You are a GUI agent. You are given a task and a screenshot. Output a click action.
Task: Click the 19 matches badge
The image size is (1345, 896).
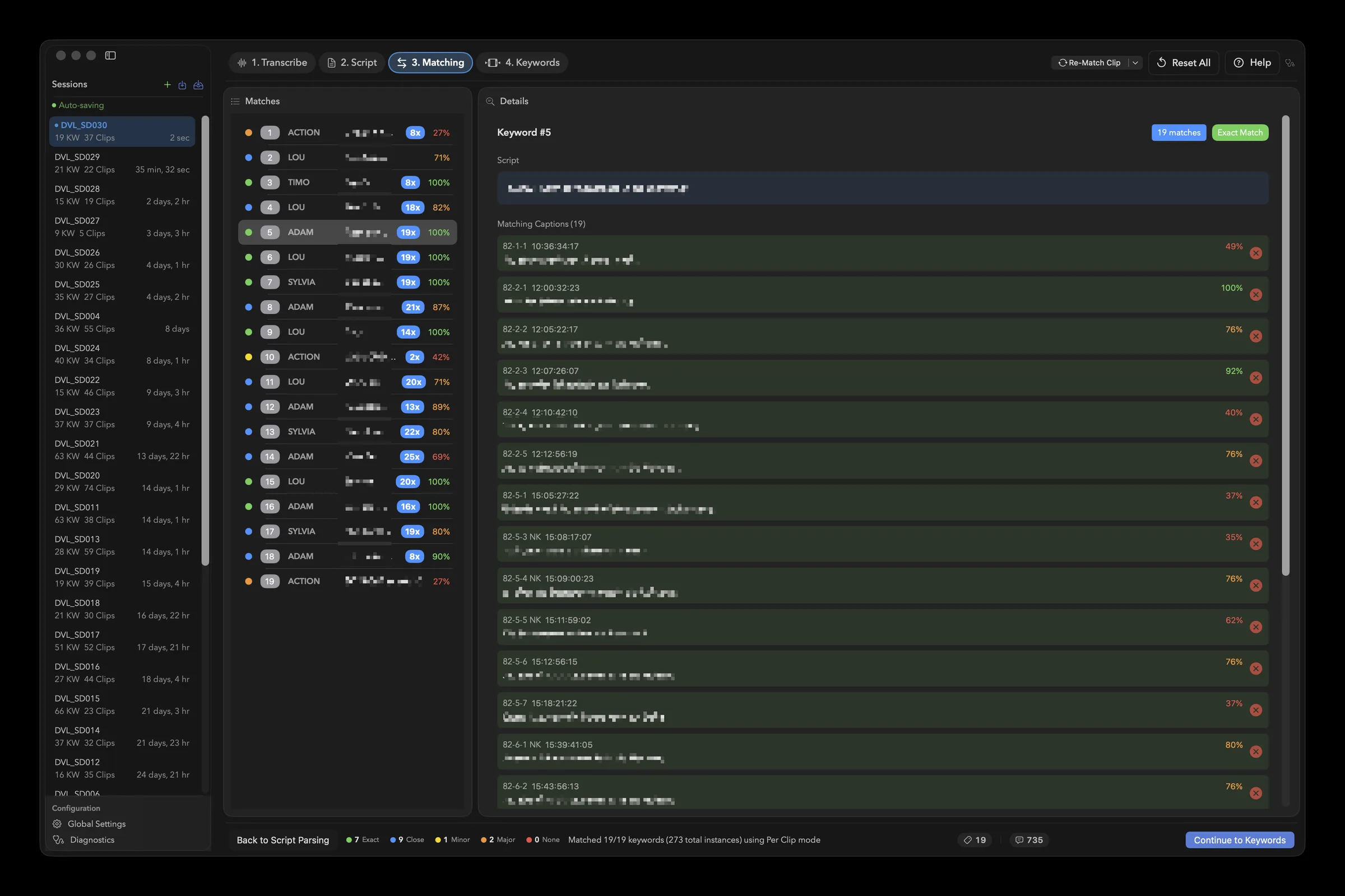(1178, 133)
